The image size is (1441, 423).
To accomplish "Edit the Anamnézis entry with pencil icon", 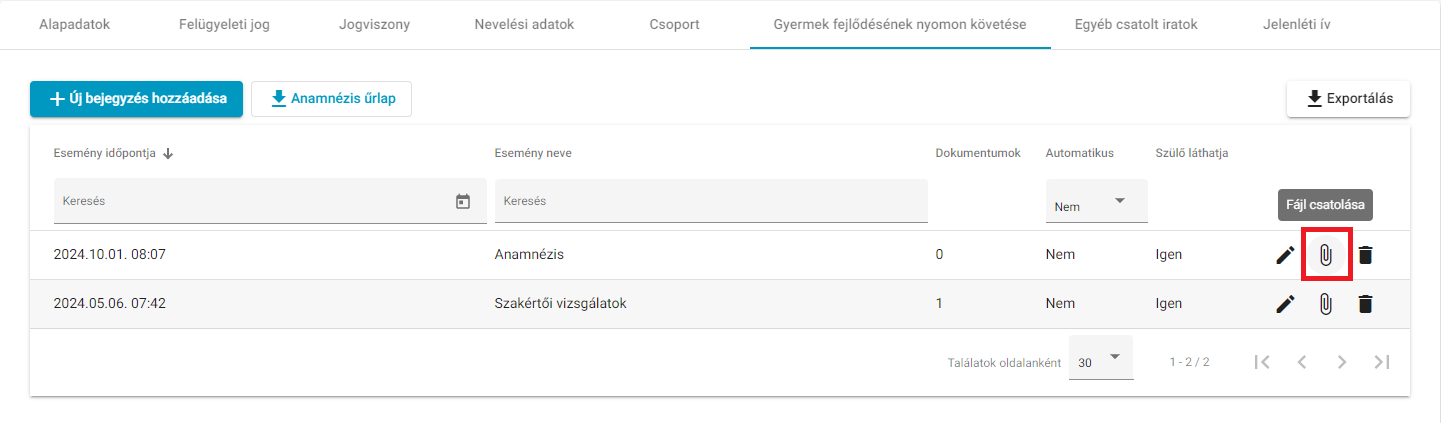I will [1285, 255].
